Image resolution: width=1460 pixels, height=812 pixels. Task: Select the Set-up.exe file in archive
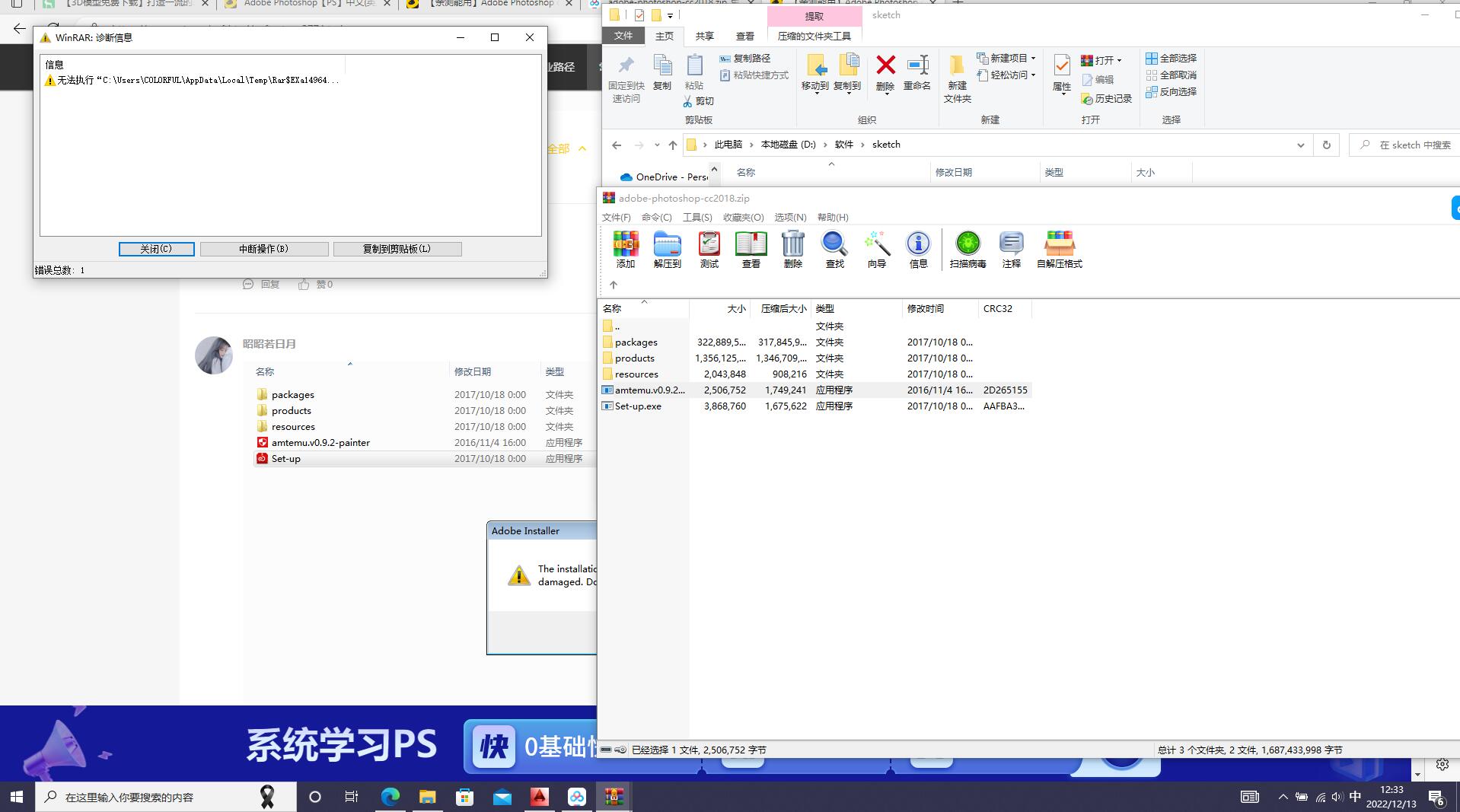tap(638, 406)
